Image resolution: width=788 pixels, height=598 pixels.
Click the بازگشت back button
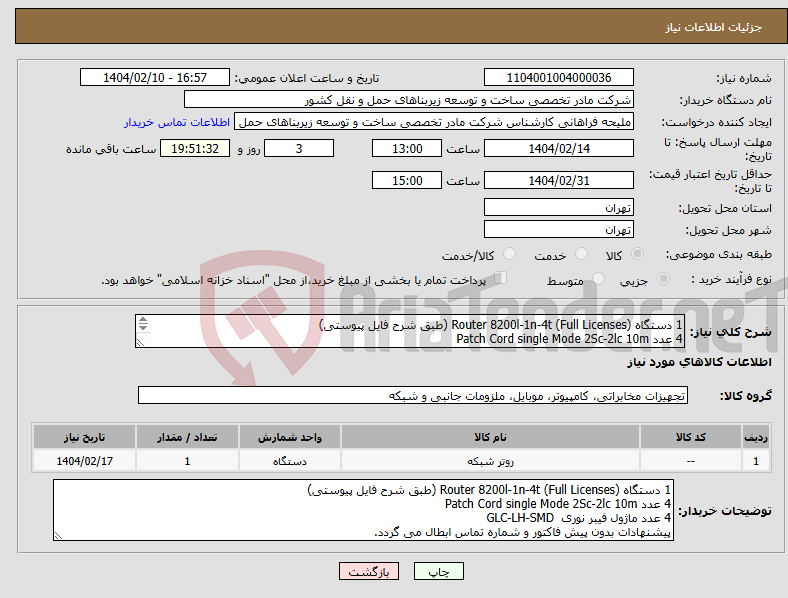click(x=369, y=572)
